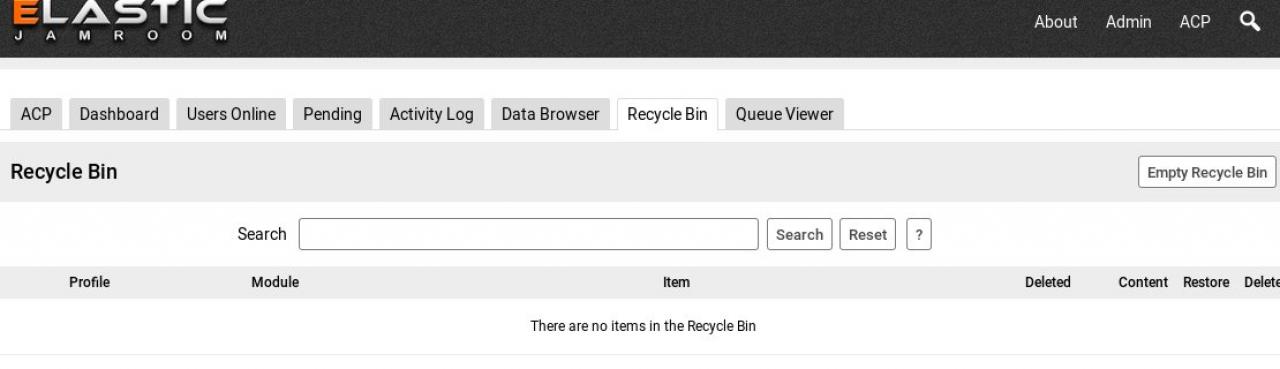Switch to the Queue Viewer tab
Screen dimensions: 1280x369
[784, 114]
